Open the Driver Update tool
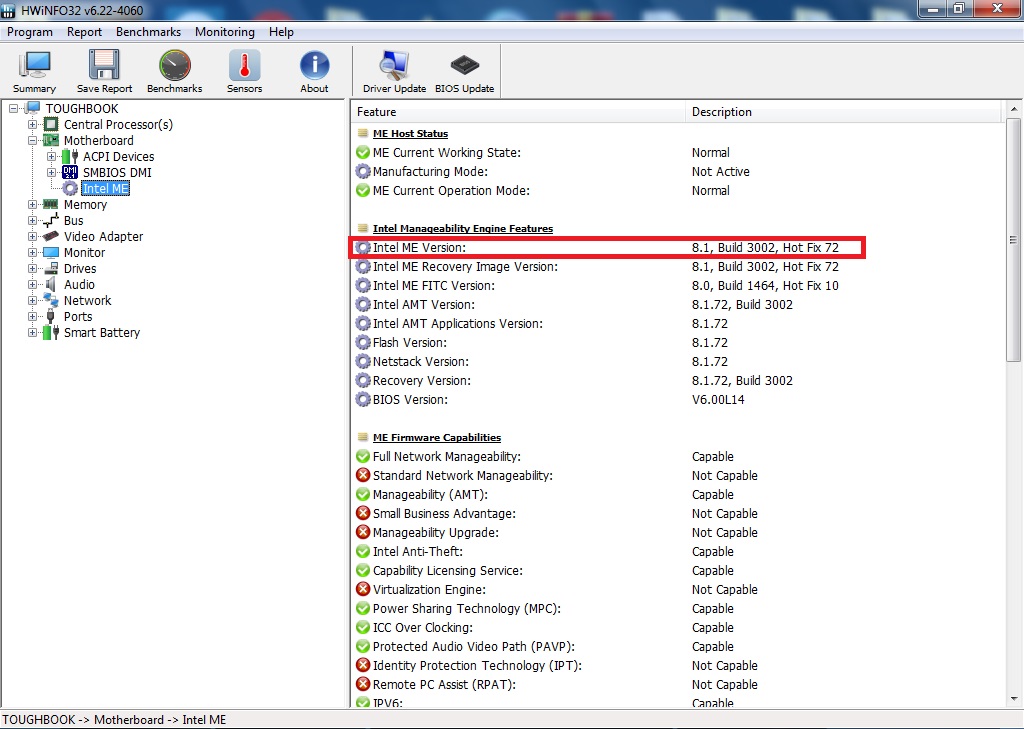This screenshot has width=1024, height=729. pyautogui.click(x=394, y=71)
